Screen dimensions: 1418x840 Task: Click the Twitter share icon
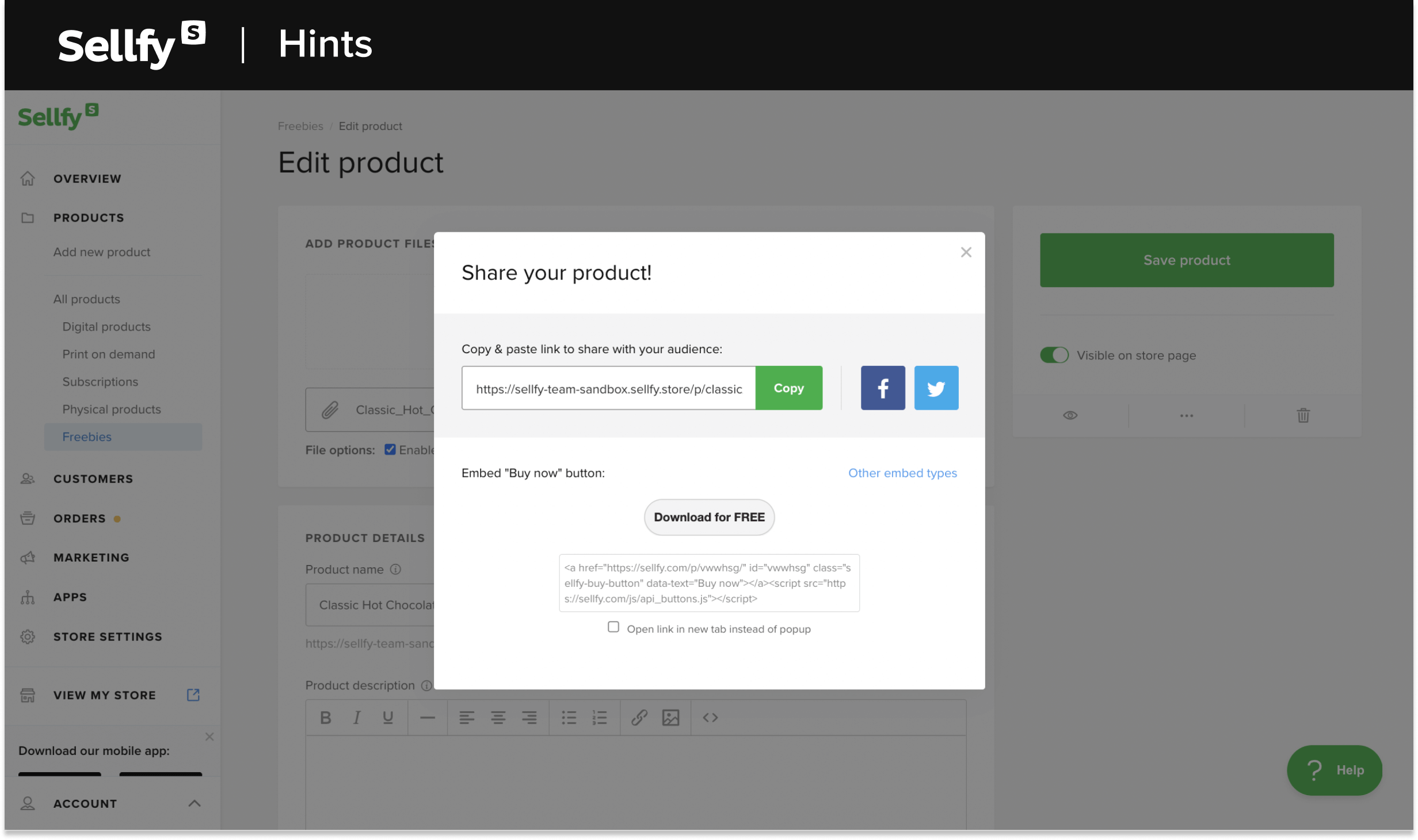point(936,388)
